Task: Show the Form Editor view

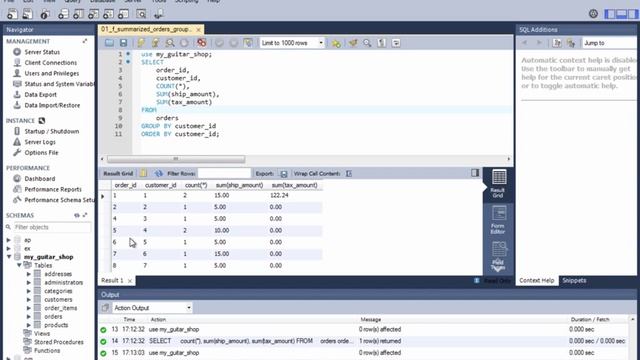Action: point(498,220)
